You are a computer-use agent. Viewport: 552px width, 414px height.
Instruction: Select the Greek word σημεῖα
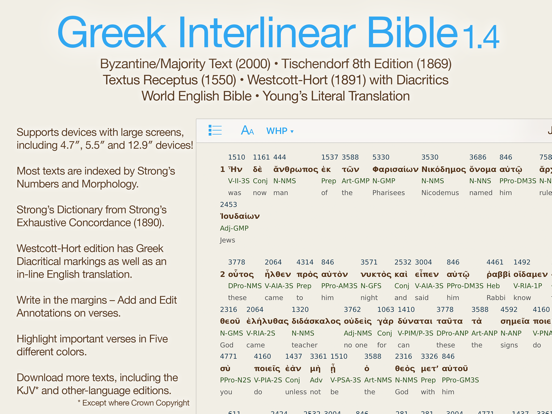(515, 321)
